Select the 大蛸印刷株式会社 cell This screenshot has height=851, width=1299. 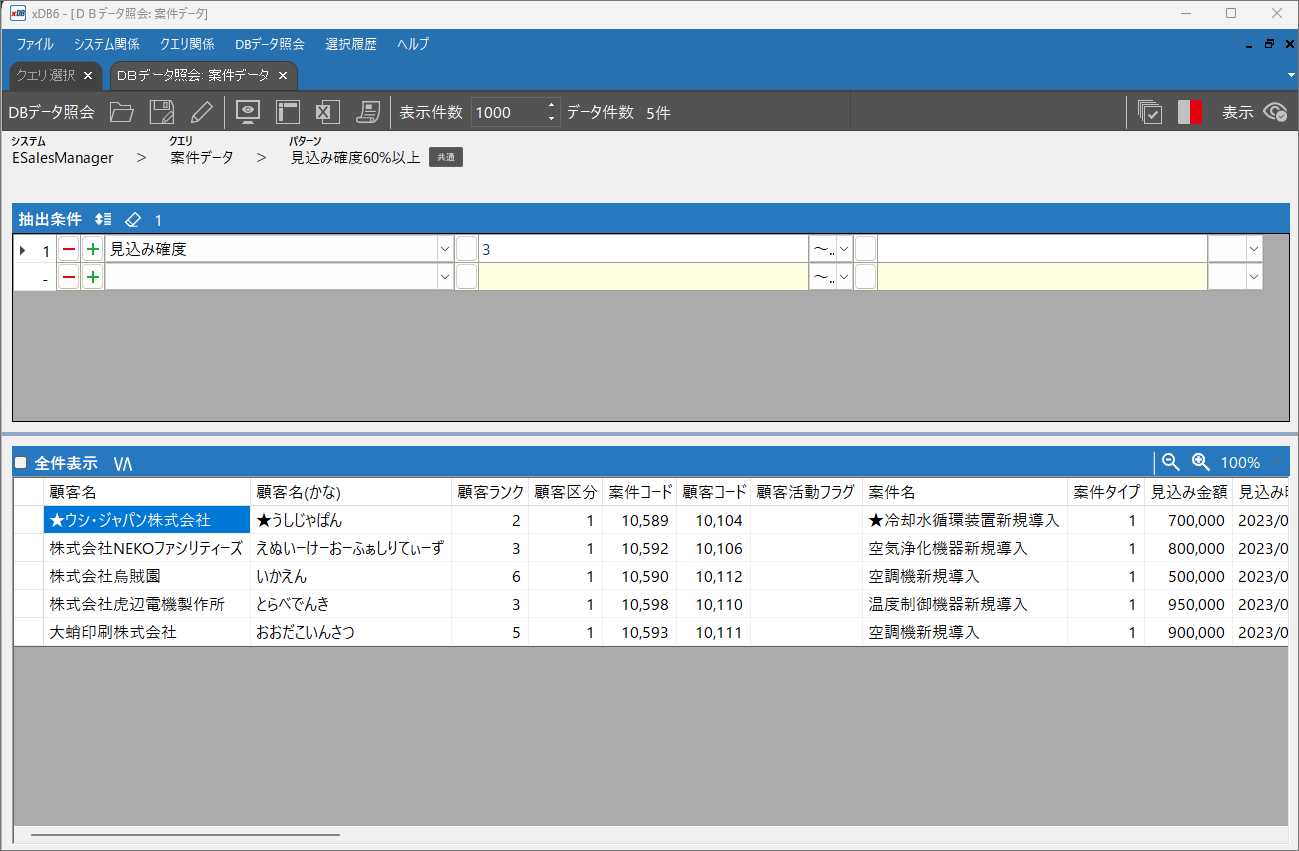[147, 632]
